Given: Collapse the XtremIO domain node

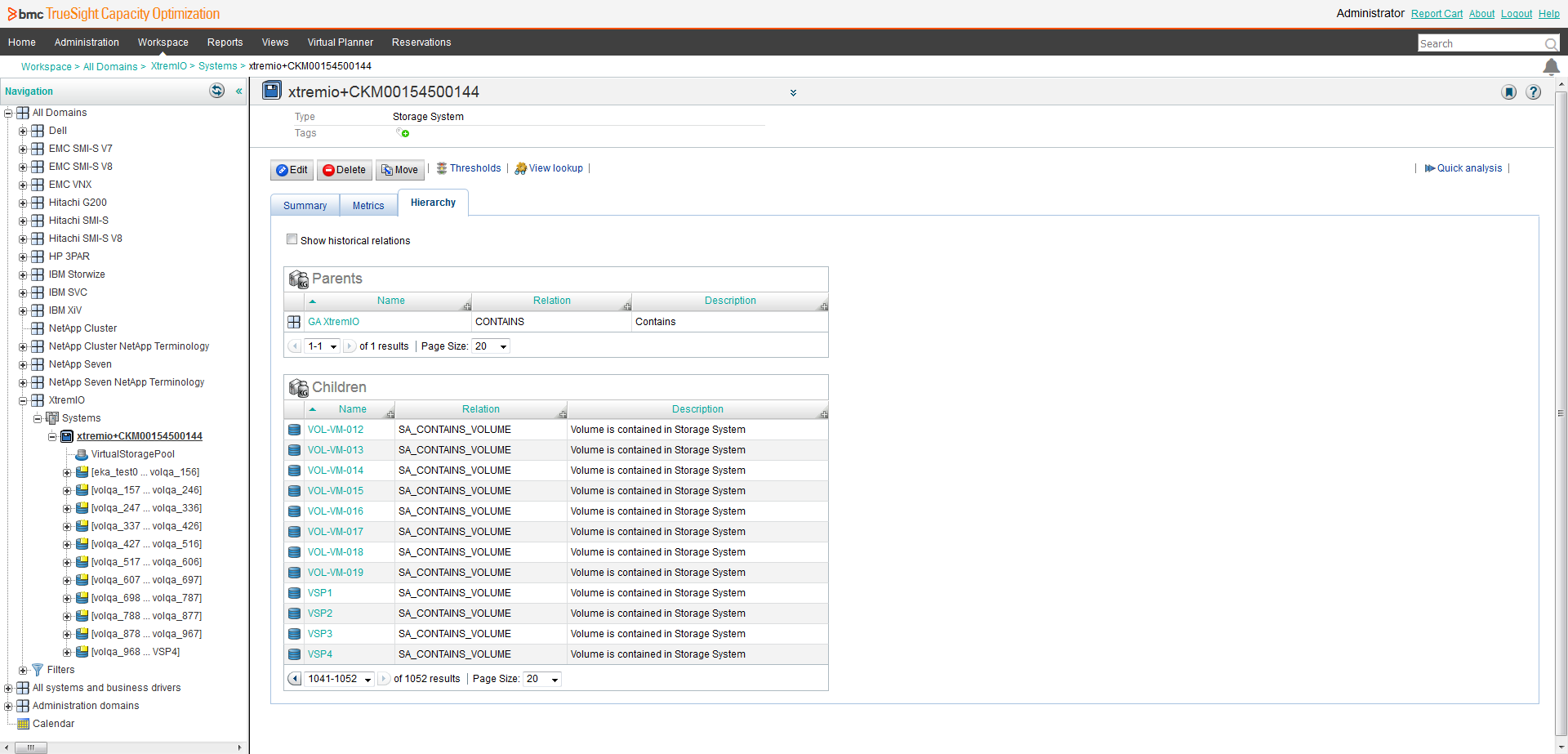Looking at the screenshot, I should [23, 401].
